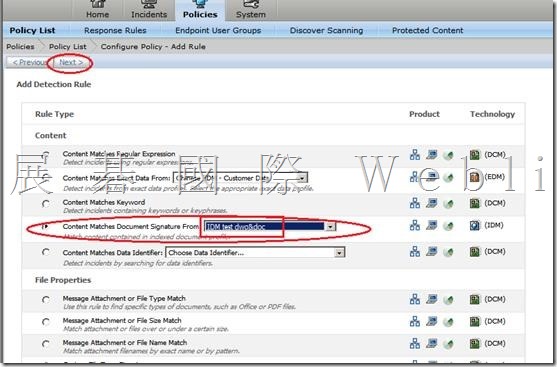
Task: Open Policy List submenu
Action: 32,31
